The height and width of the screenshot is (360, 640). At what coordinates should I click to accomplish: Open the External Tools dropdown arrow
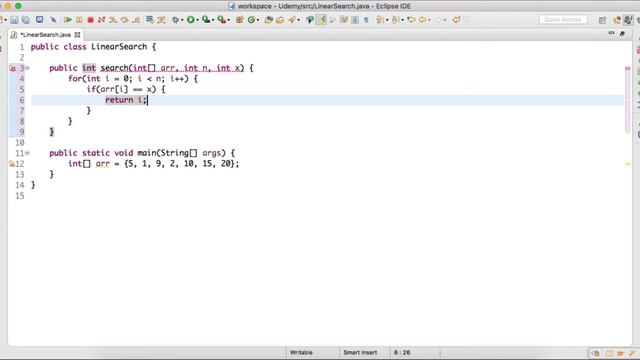229,20
